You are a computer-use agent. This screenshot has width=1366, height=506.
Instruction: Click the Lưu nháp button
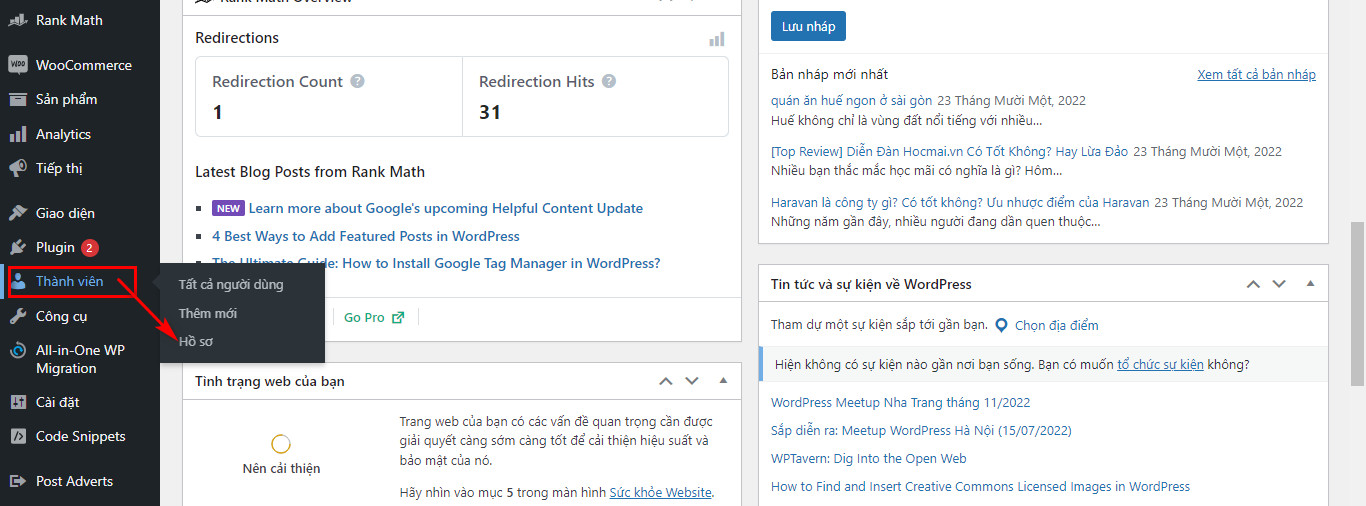(x=808, y=26)
